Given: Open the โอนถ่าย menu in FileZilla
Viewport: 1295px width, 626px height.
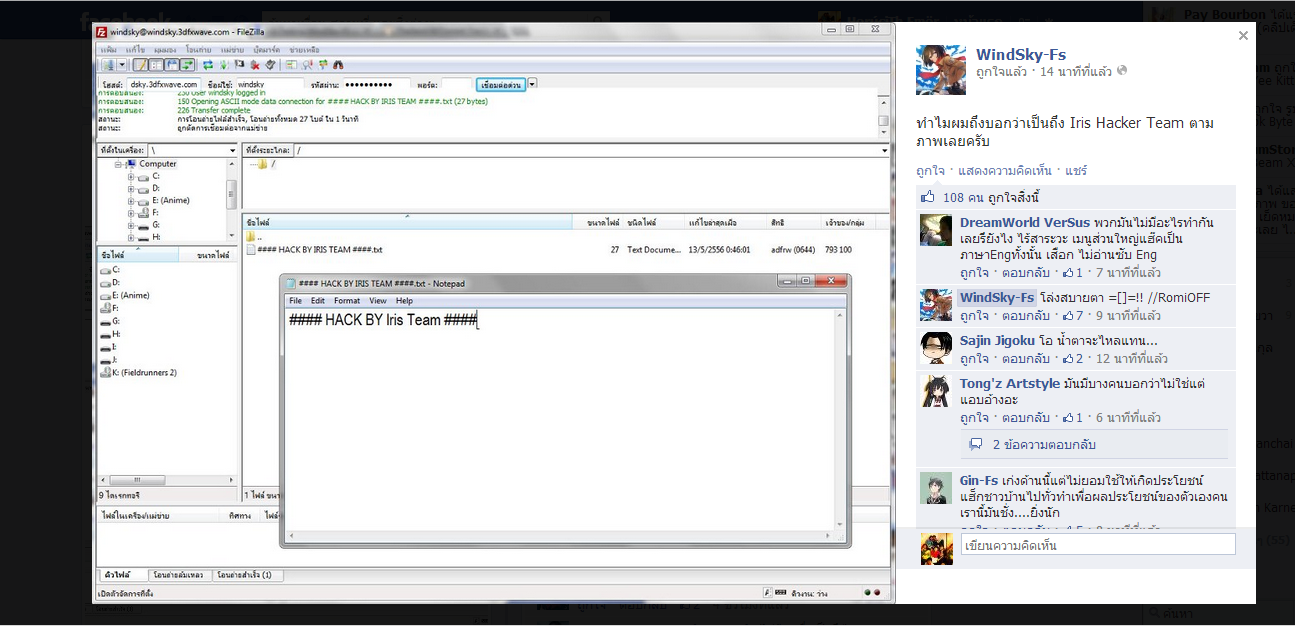Looking at the screenshot, I should 198,50.
